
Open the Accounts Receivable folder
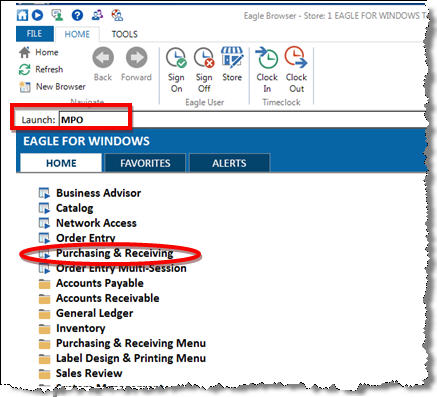(107, 298)
